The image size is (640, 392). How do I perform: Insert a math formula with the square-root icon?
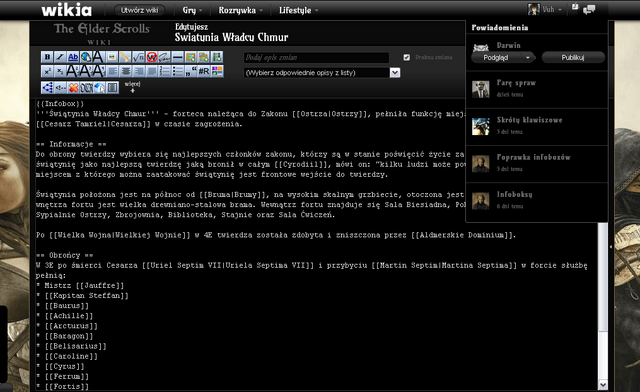click(138, 57)
